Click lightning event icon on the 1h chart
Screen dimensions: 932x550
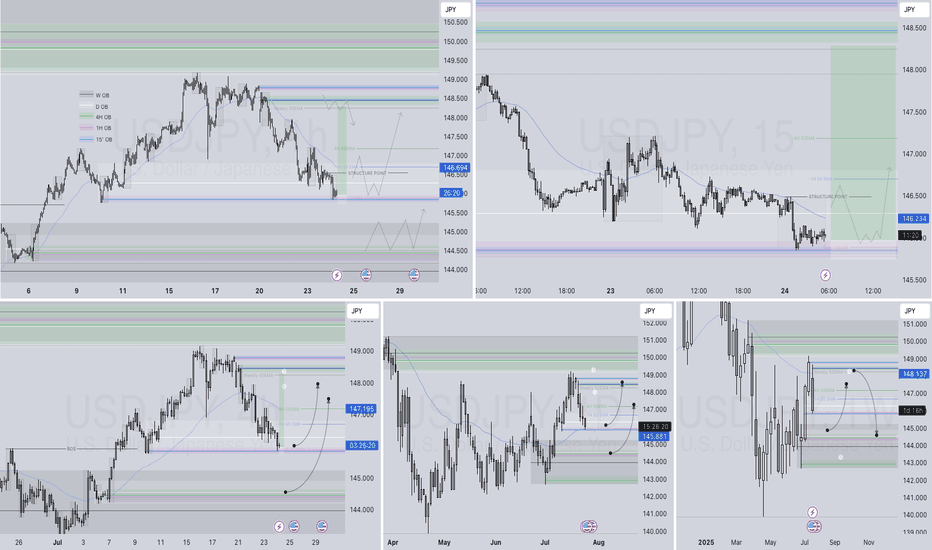point(337,275)
